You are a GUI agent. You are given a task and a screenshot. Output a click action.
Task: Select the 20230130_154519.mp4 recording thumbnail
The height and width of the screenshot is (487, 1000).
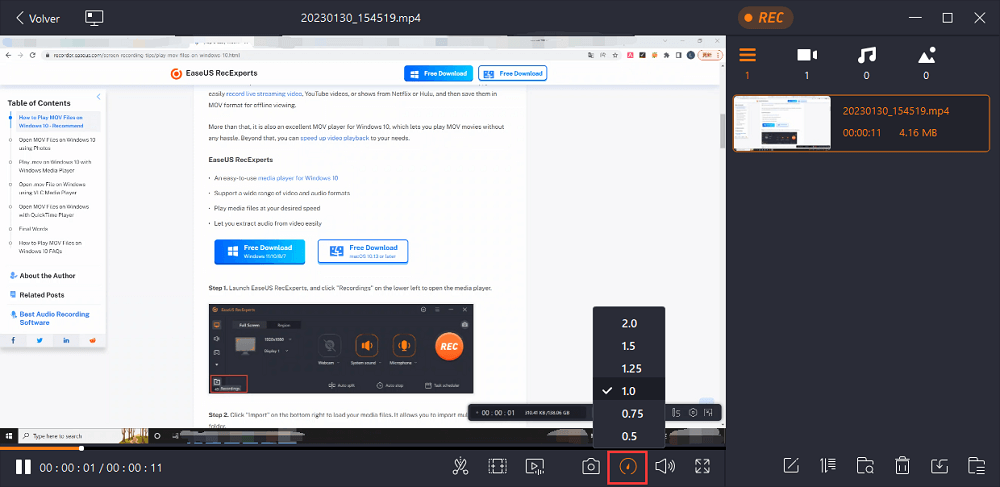783,124
